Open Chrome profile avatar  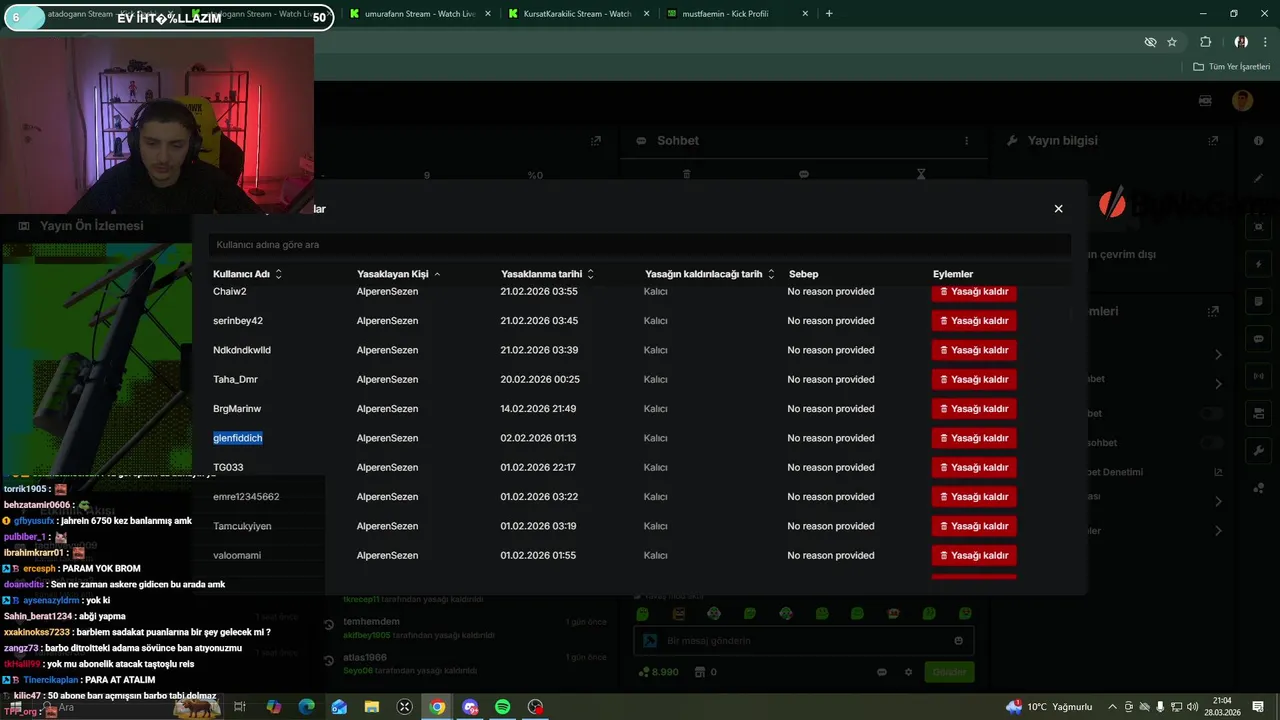(1241, 42)
